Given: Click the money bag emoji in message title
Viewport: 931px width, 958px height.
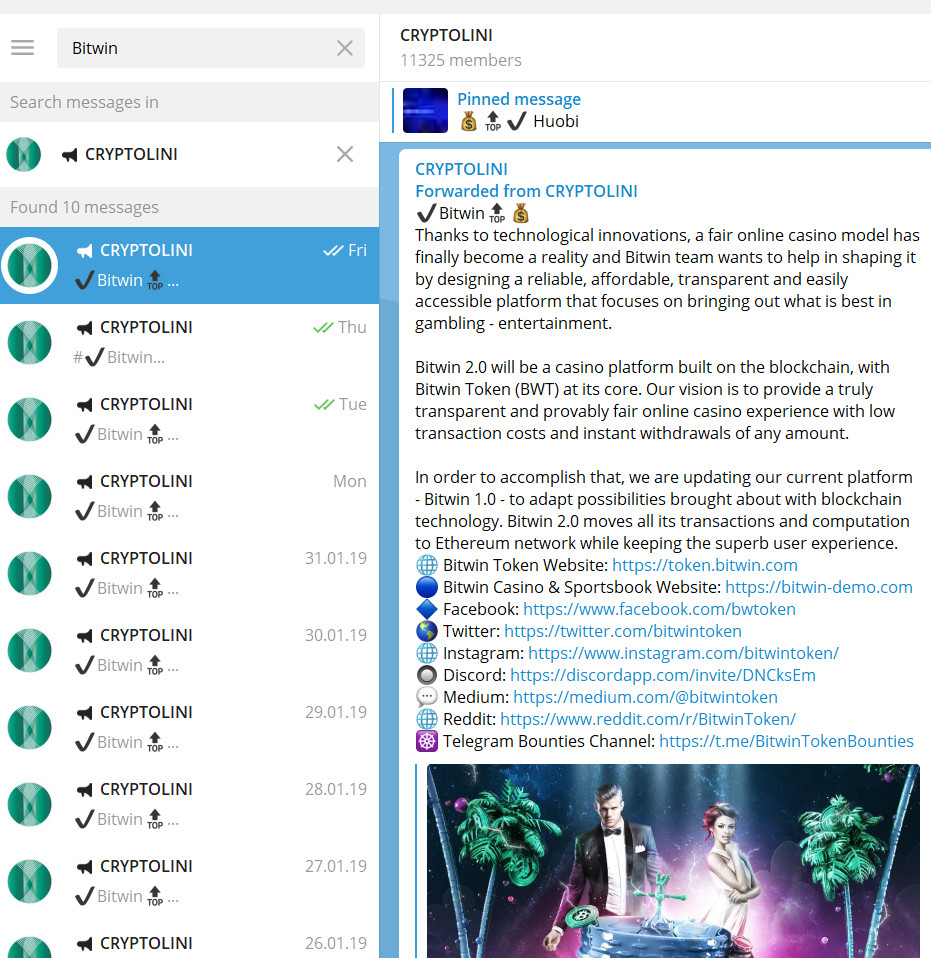Looking at the screenshot, I should click(x=520, y=214).
